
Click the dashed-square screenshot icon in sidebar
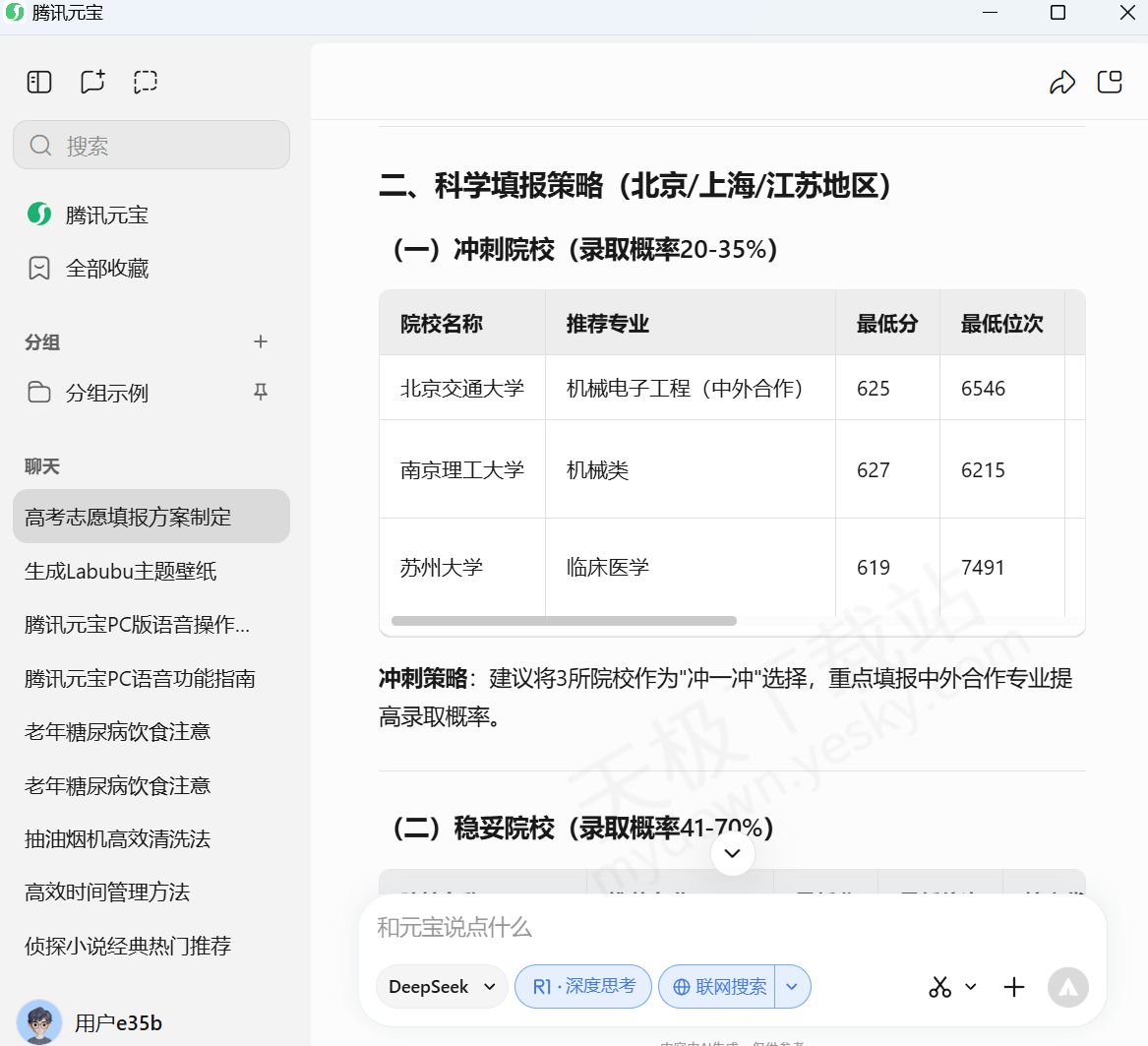(x=146, y=82)
